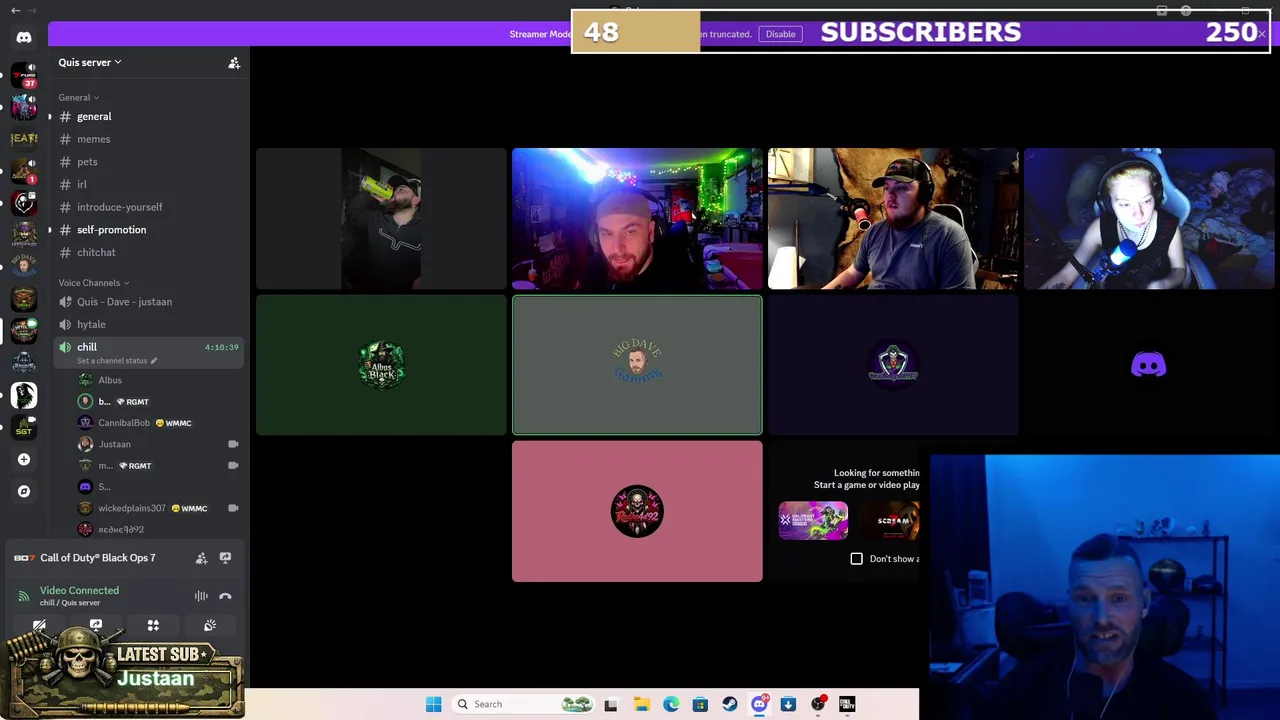Open the soundboard icon in voice controls

tap(210, 625)
